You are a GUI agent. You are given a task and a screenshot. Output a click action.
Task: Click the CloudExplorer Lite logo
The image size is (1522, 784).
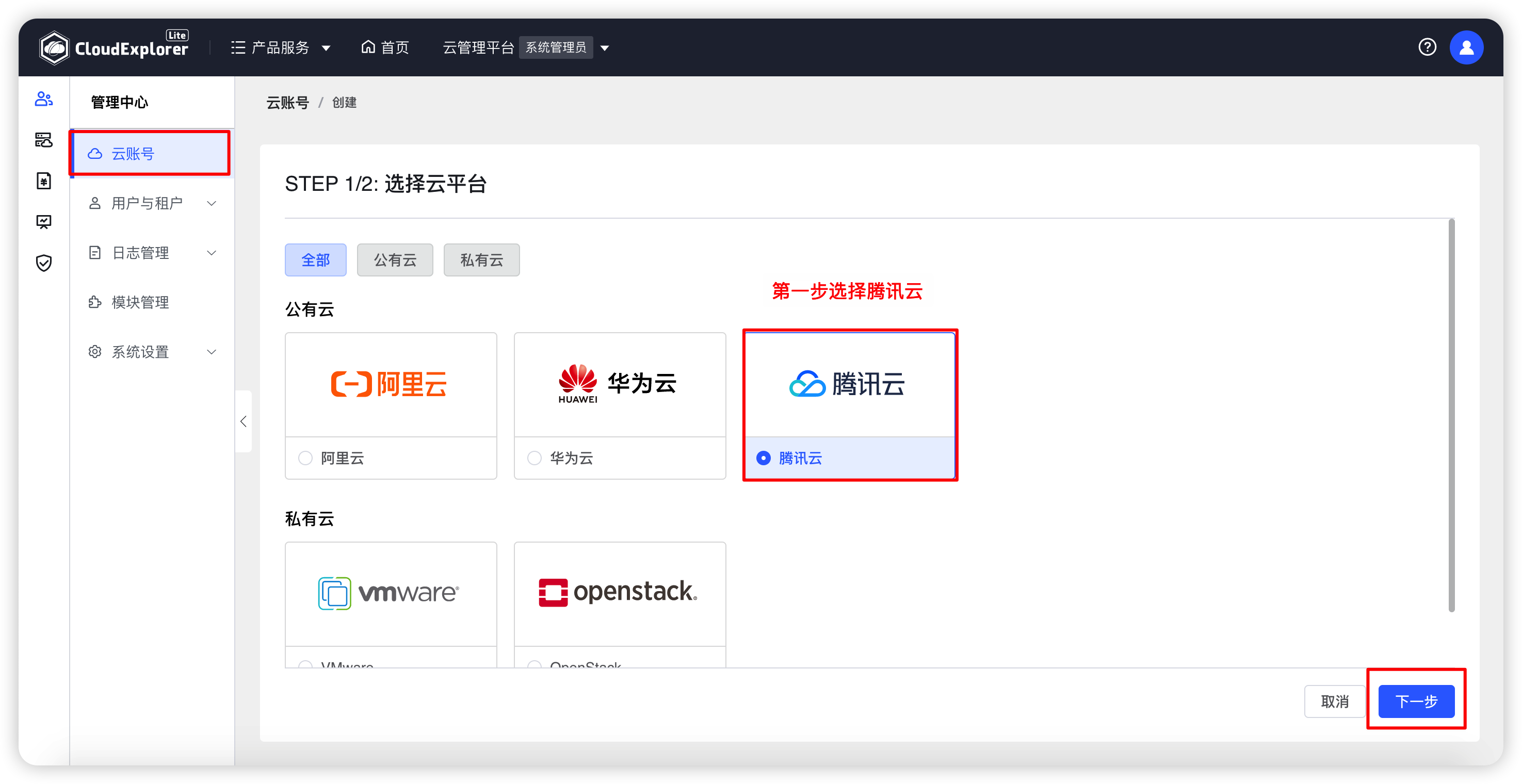coord(114,46)
